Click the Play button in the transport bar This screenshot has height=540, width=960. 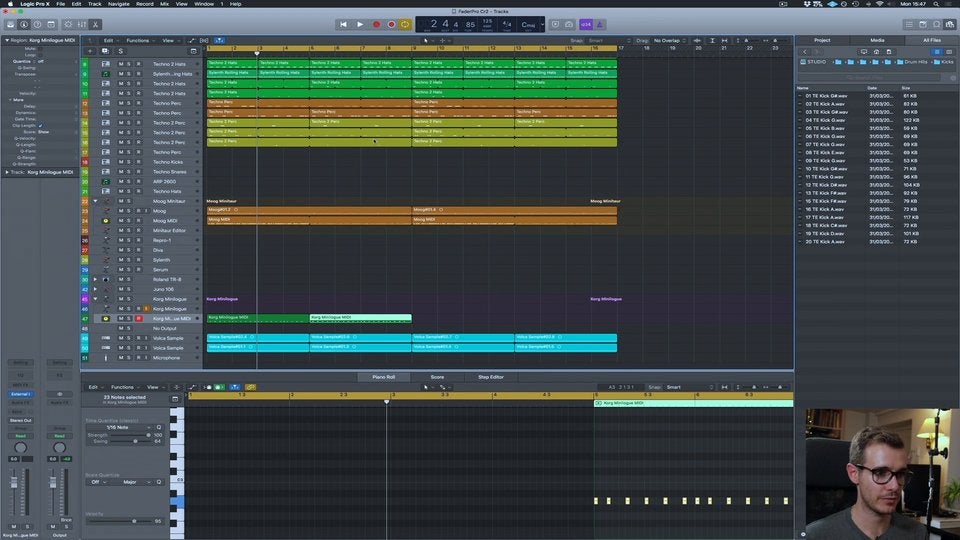coord(360,24)
